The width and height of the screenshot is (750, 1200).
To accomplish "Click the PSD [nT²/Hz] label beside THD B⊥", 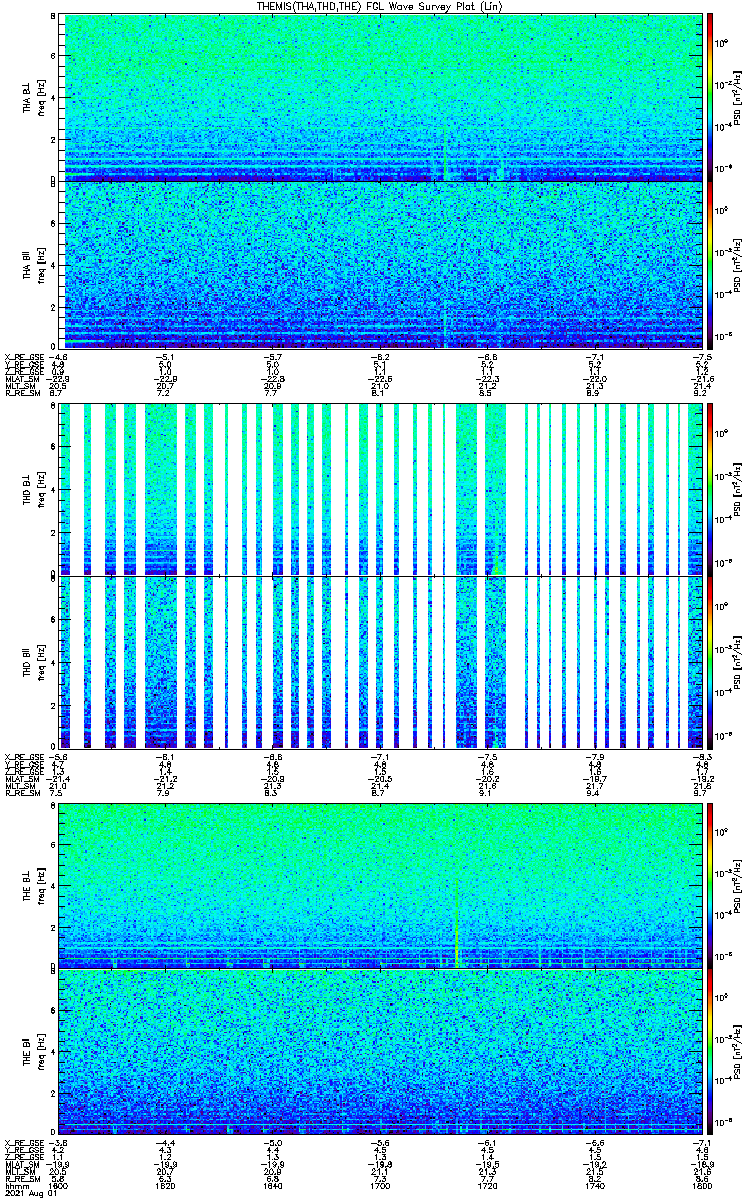I will click(739, 489).
